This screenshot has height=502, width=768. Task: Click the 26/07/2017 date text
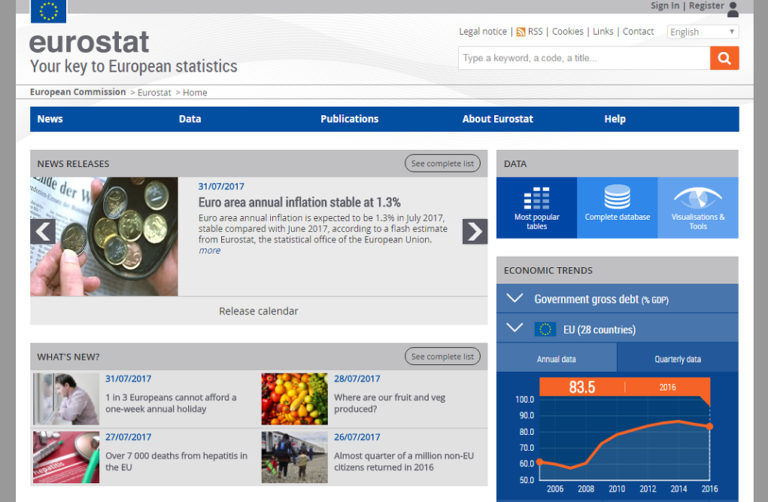357,437
